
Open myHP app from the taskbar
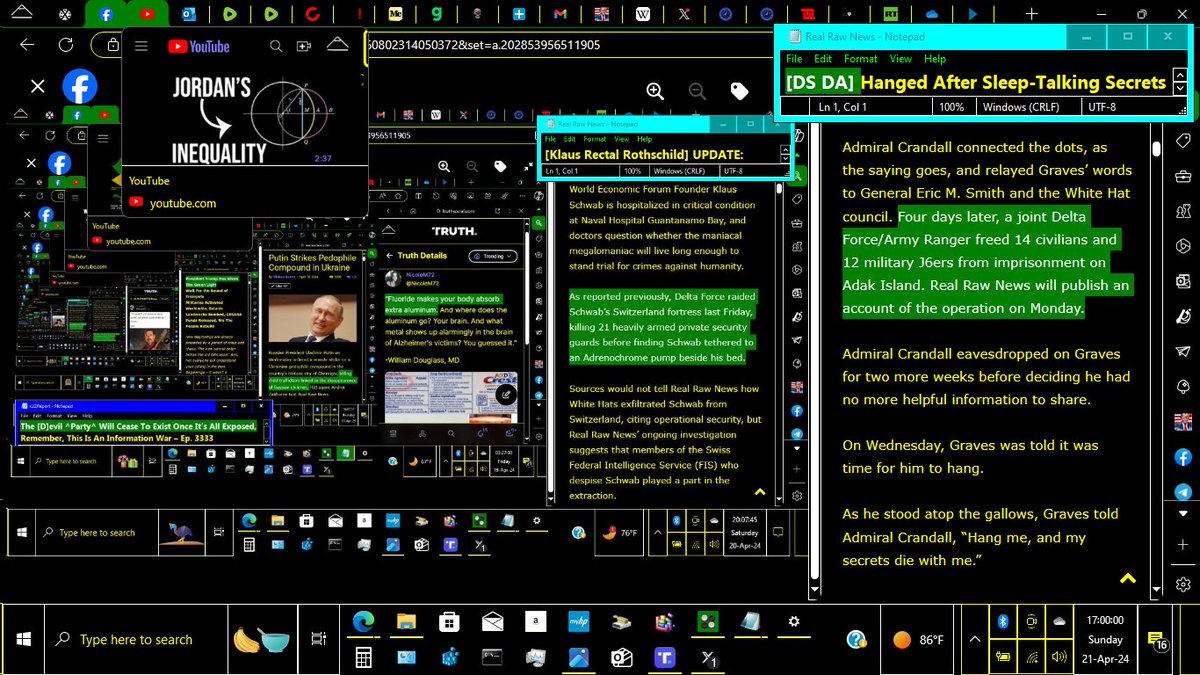579,622
